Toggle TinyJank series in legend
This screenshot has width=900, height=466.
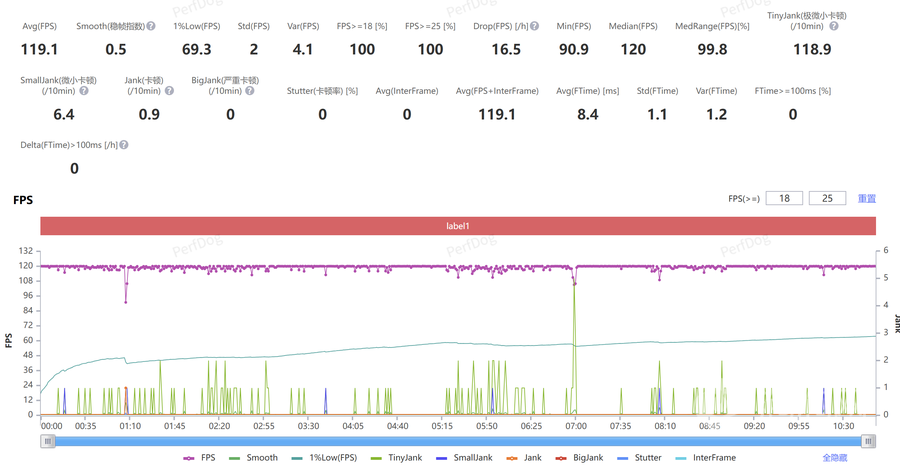[396, 458]
